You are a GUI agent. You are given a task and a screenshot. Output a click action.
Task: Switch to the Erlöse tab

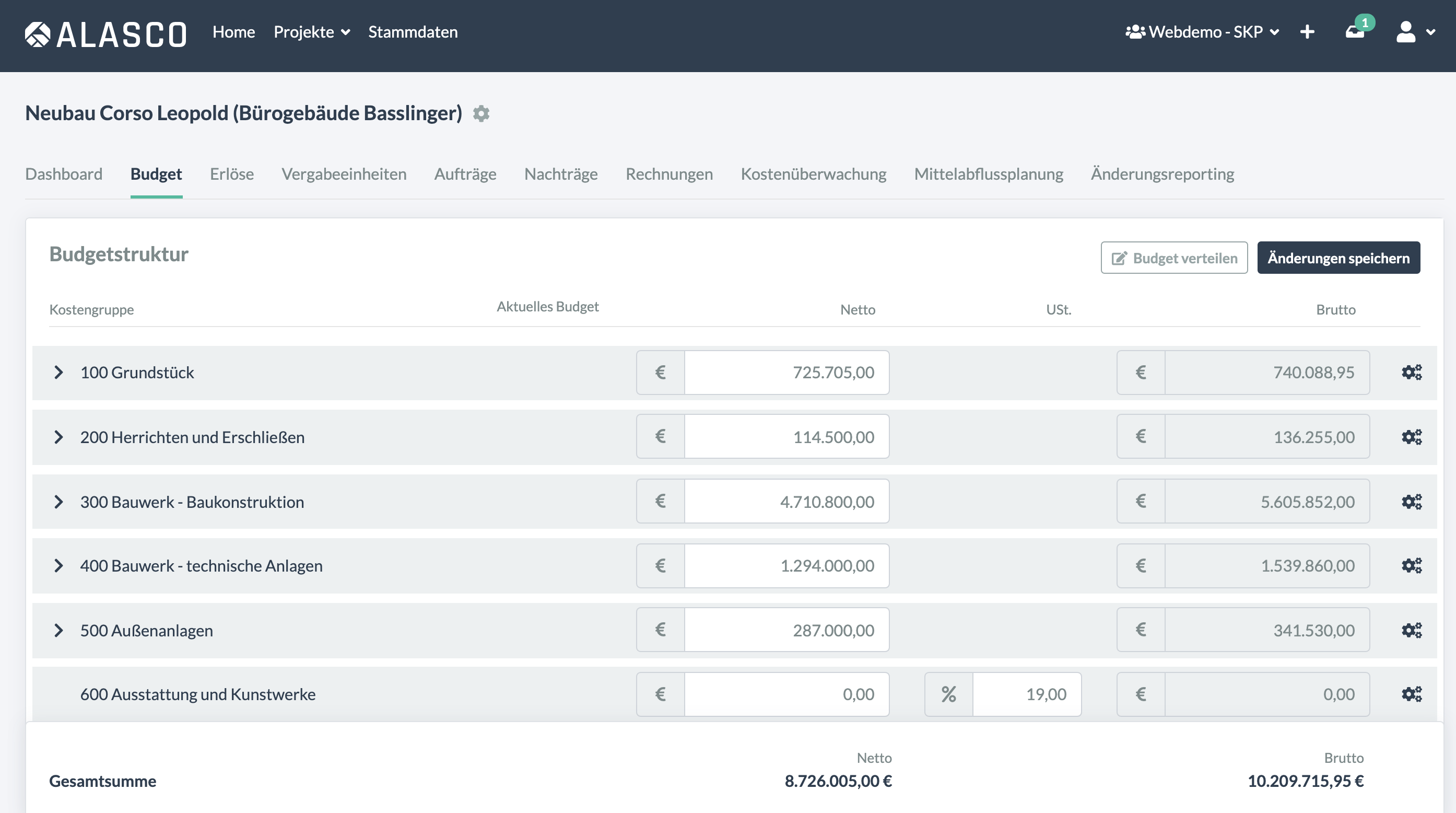pyautogui.click(x=232, y=174)
